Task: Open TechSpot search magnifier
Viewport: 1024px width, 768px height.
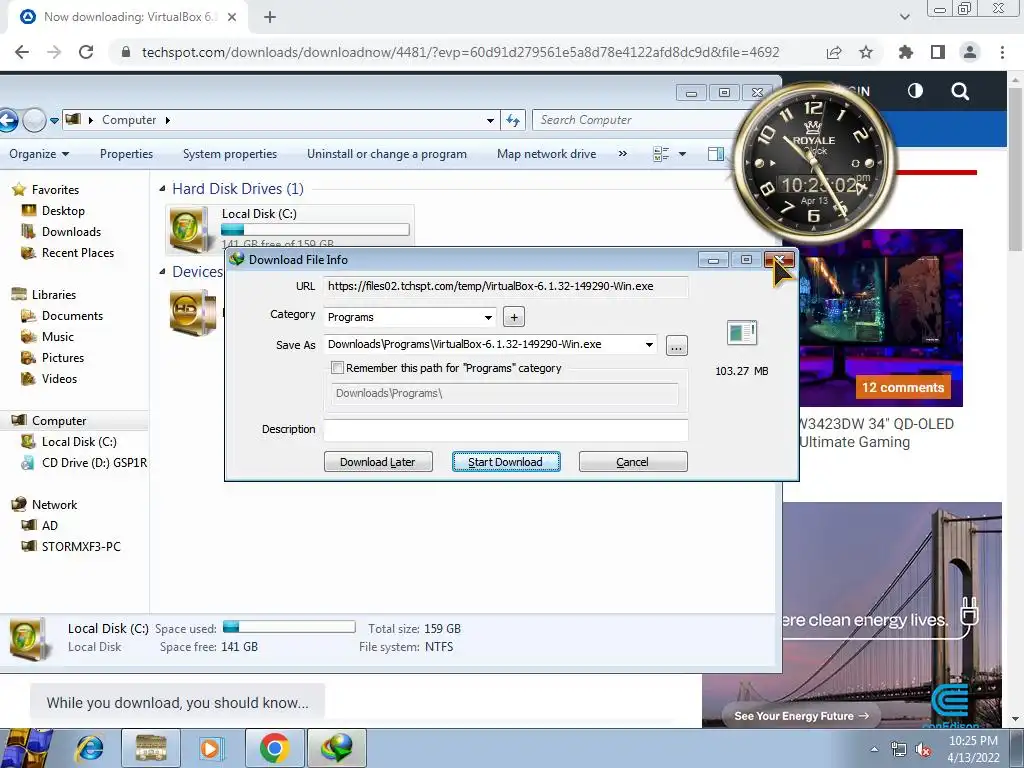Action: tap(959, 91)
